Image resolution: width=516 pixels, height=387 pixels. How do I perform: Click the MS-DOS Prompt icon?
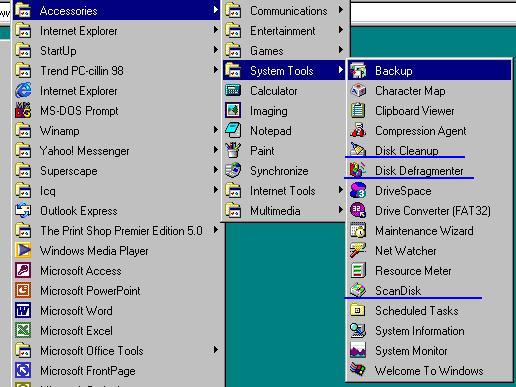coord(23,111)
